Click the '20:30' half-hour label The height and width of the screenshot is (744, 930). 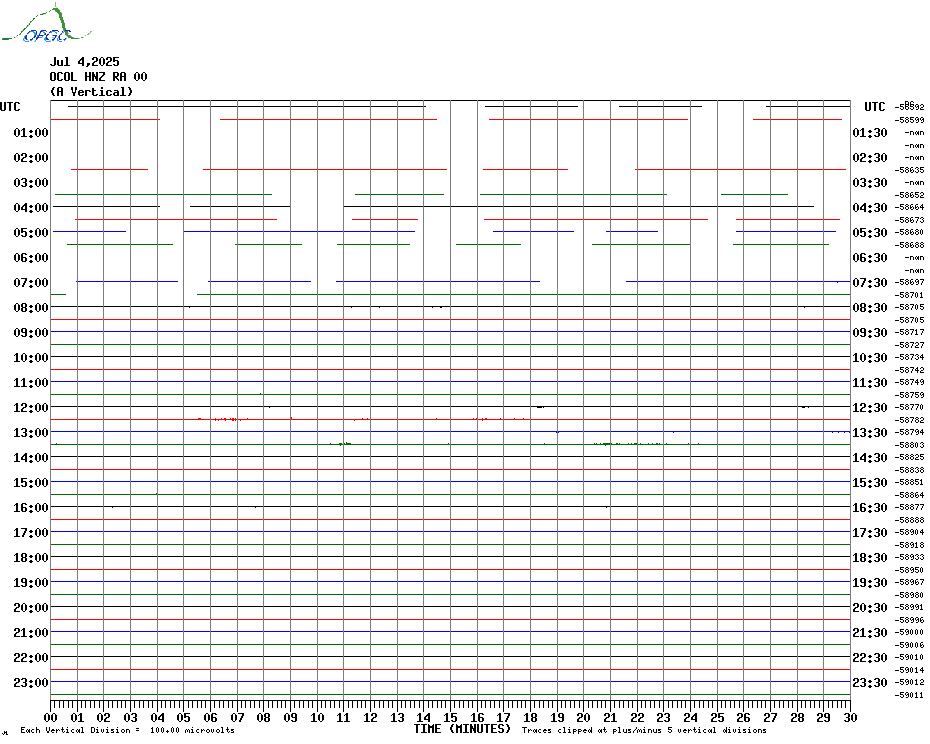point(870,608)
